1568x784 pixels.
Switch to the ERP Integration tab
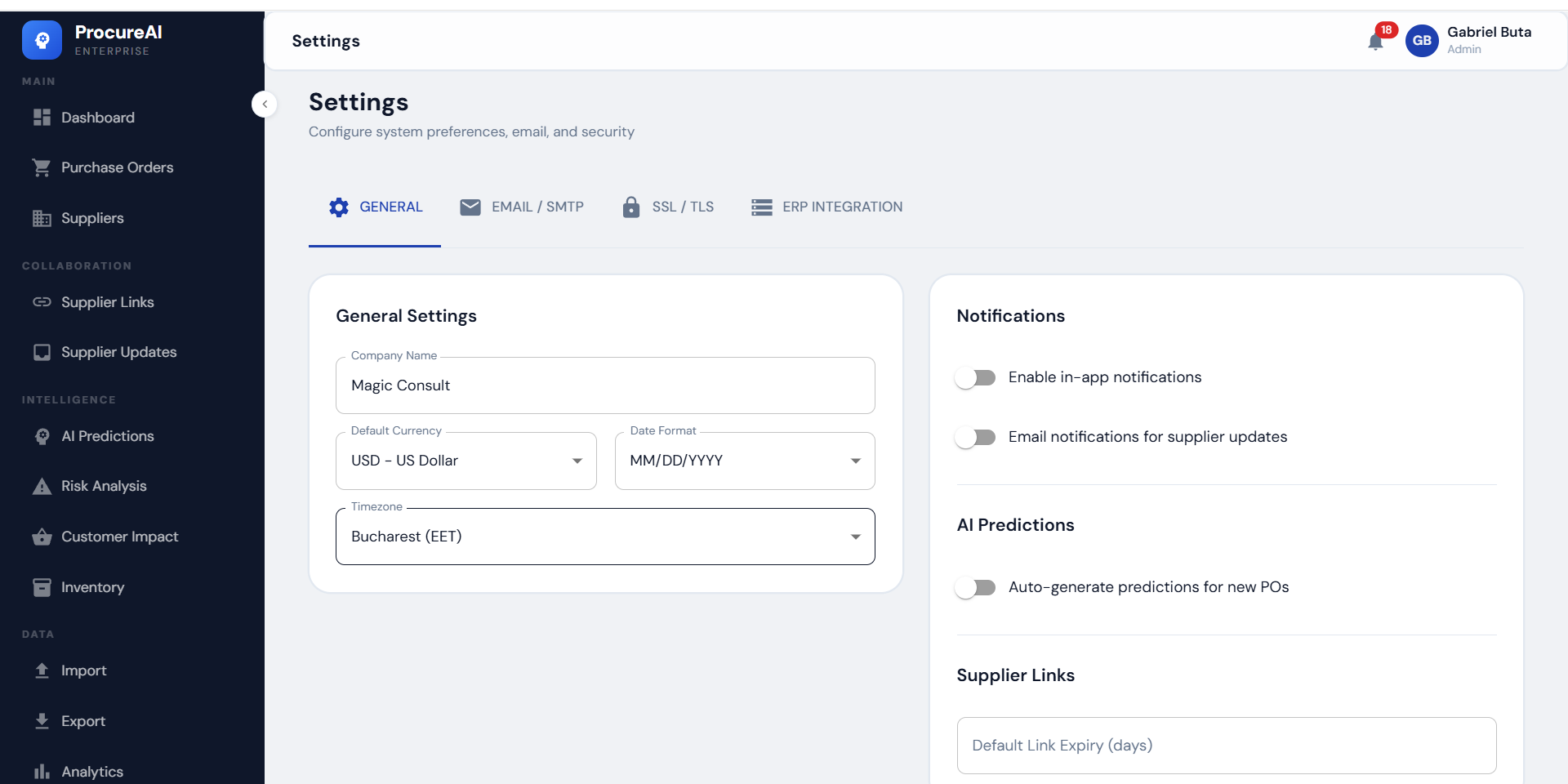(826, 207)
